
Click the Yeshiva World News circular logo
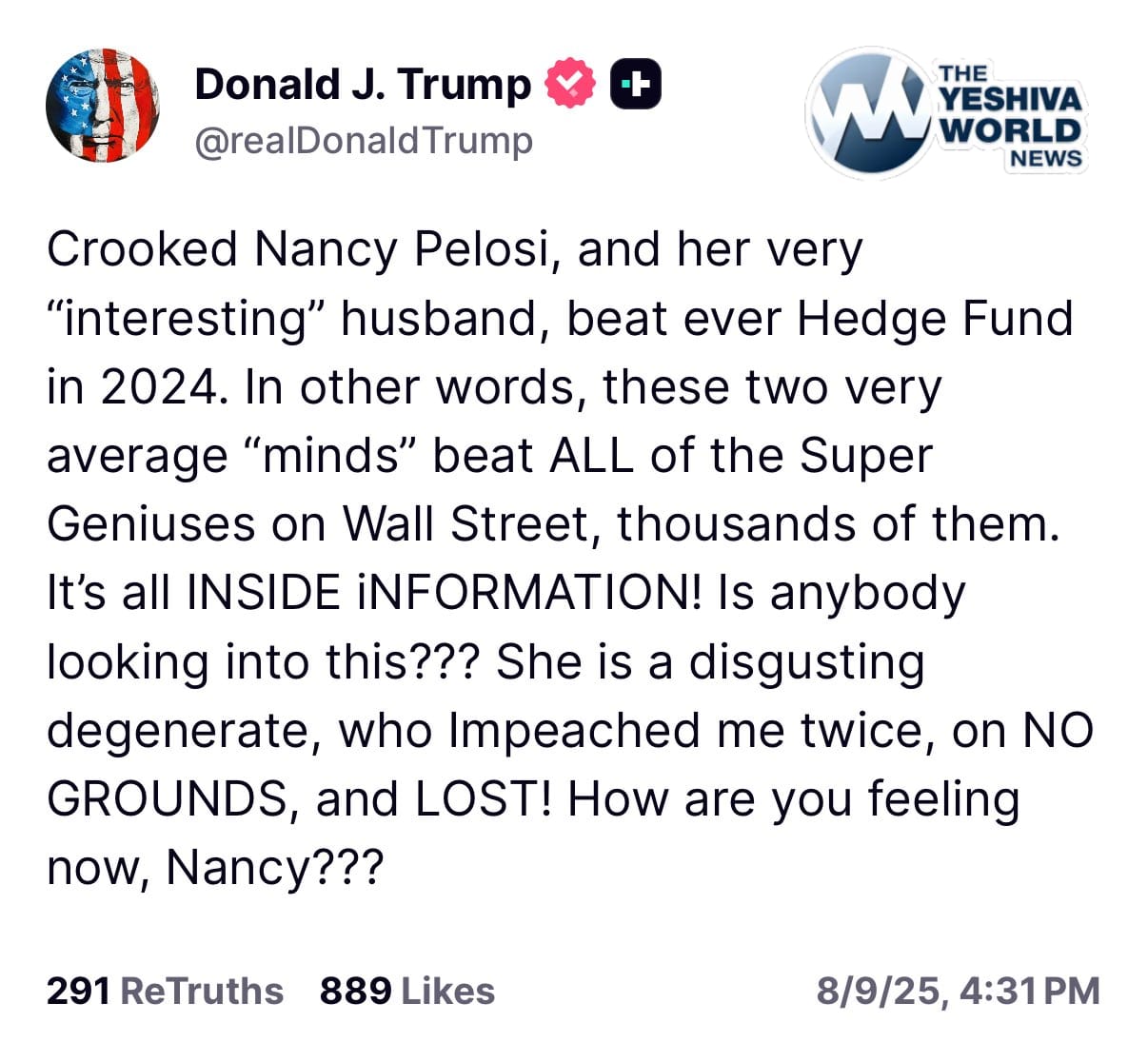point(867,113)
